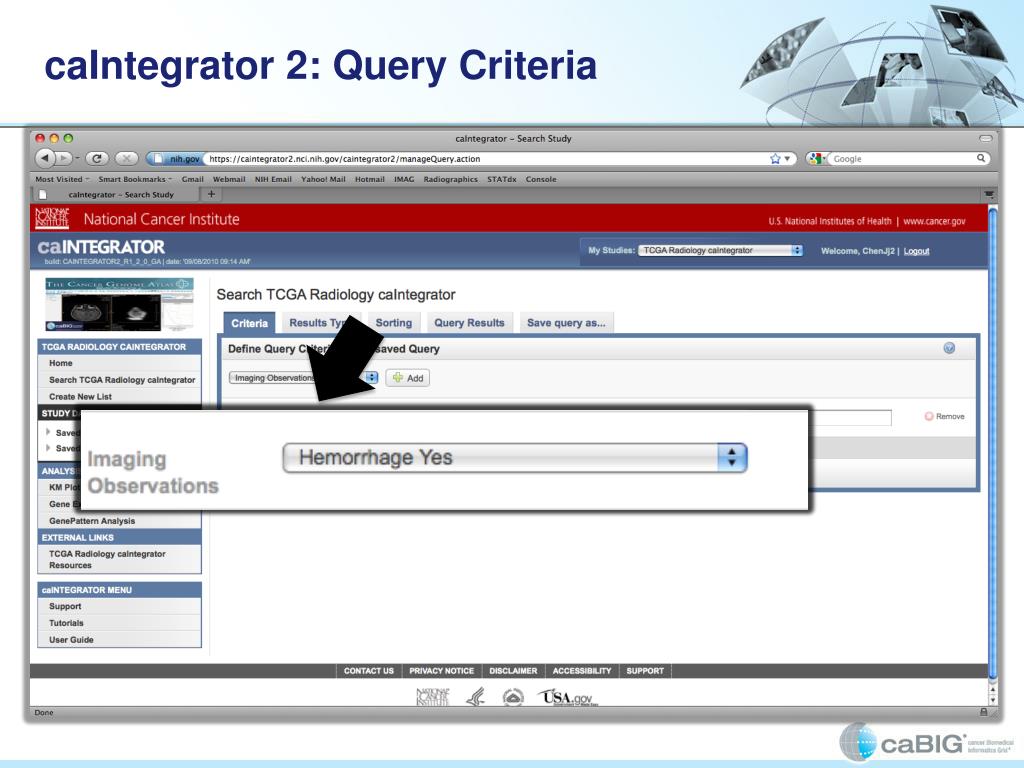Open the Query Results tab
Viewport: 1024px width, 768px height.
(x=470, y=323)
